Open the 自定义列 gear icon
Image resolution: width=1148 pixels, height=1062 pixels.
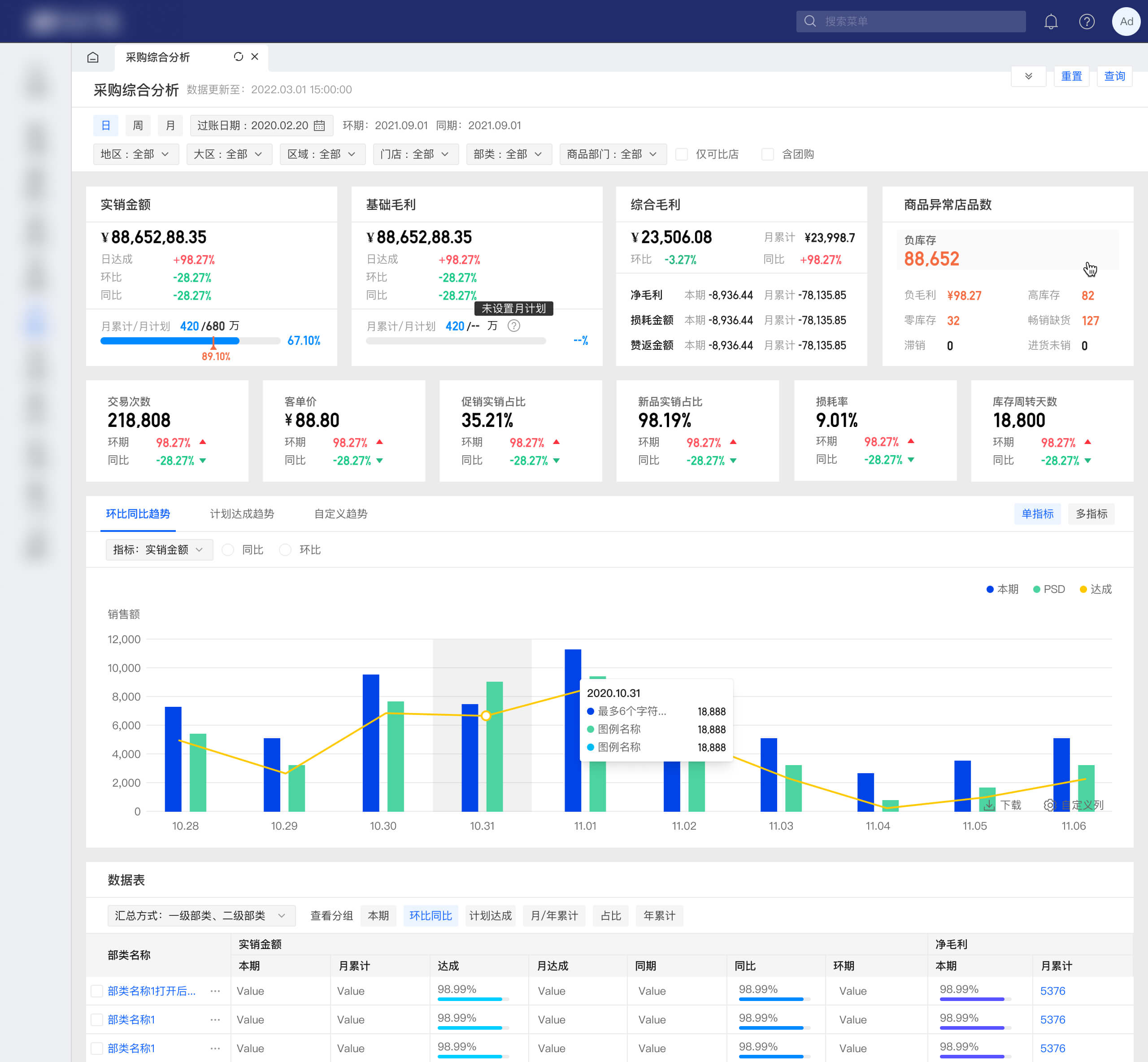[1049, 805]
